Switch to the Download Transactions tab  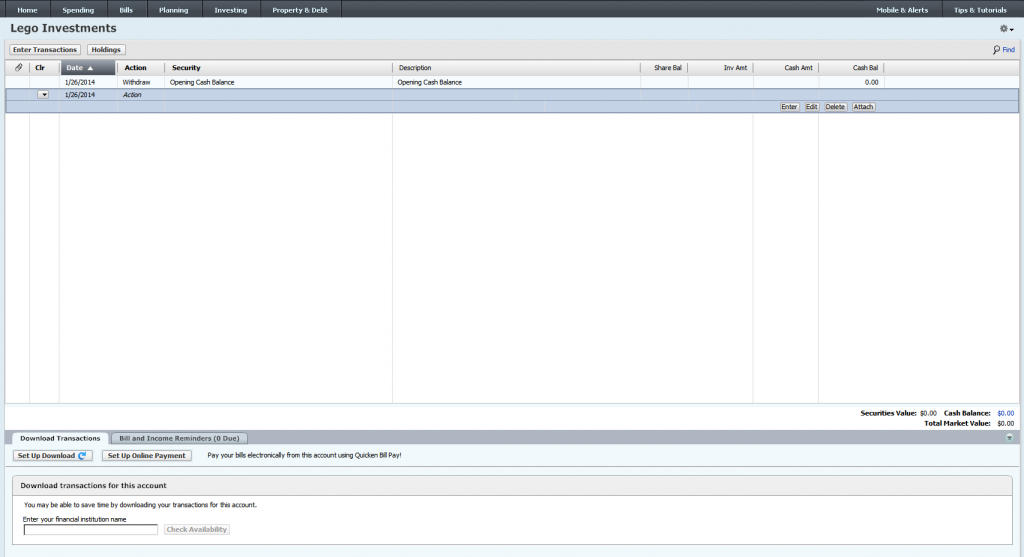(x=60, y=438)
